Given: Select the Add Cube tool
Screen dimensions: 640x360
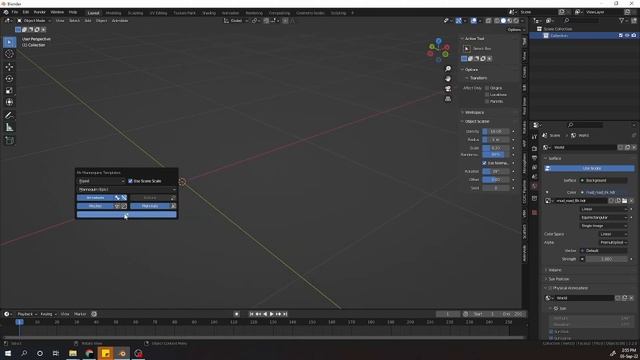Looking at the screenshot, I should 9,140.
